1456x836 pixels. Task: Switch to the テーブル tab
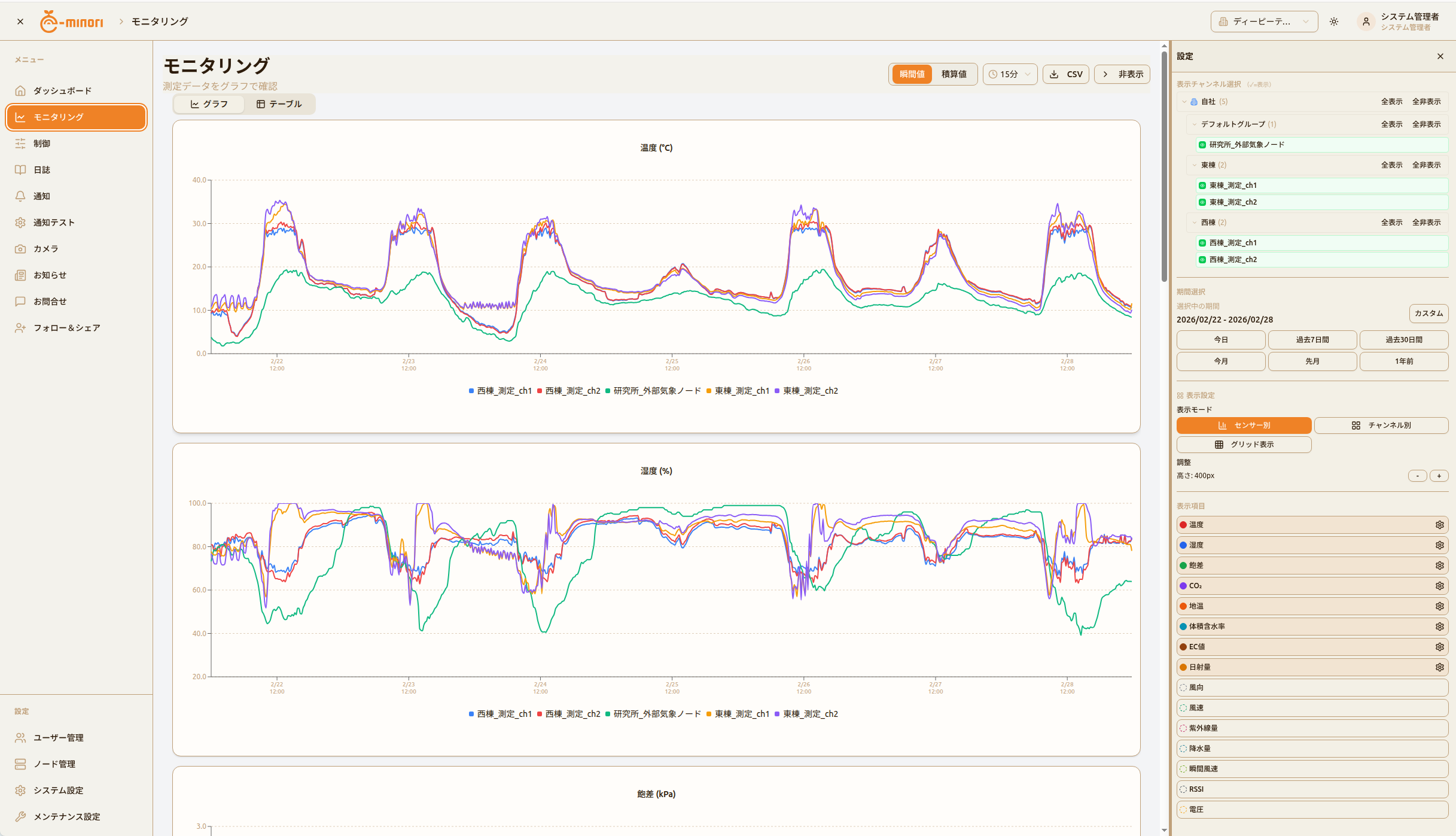tap(279, 104)
